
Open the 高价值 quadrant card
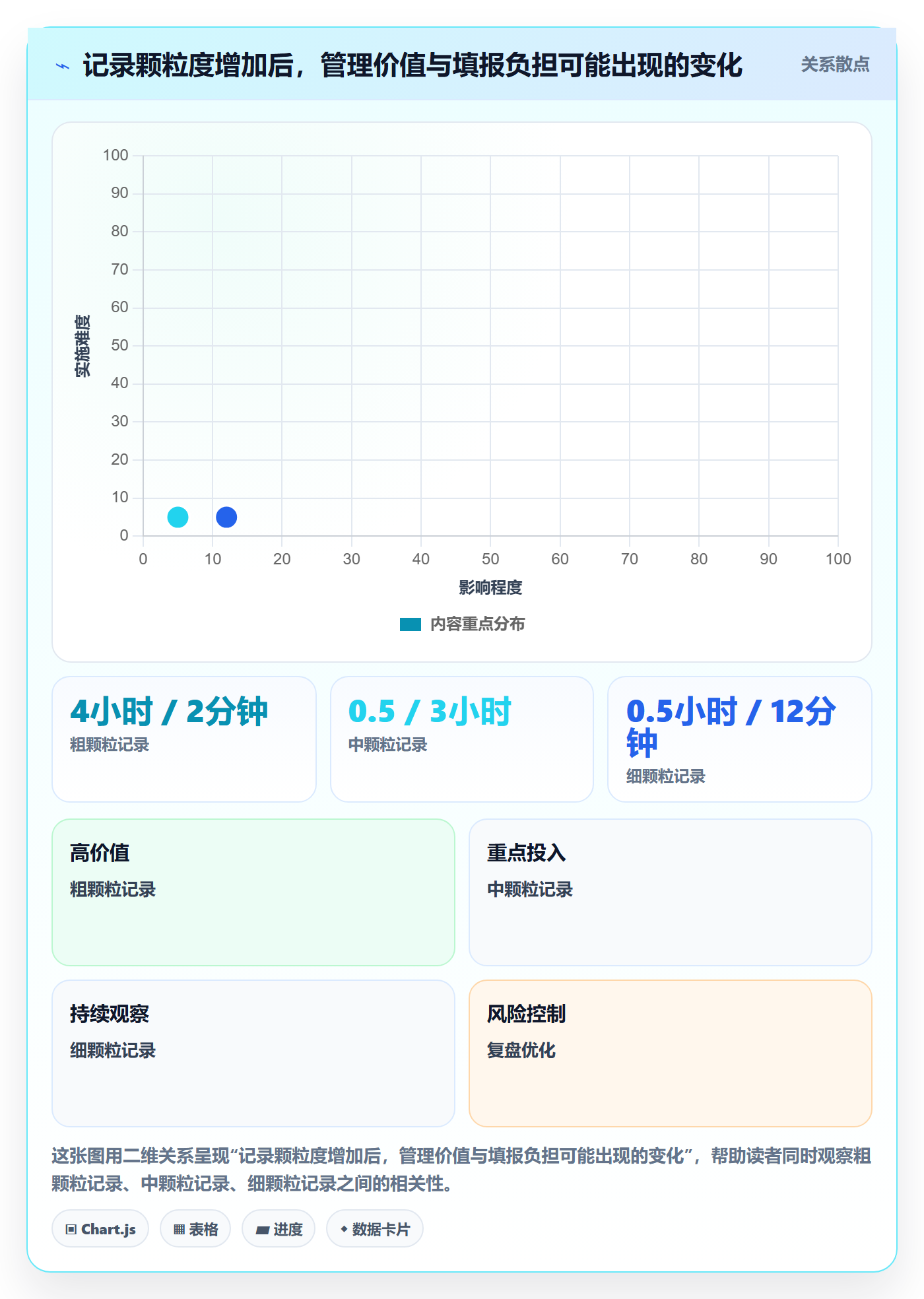coord(253,892)
